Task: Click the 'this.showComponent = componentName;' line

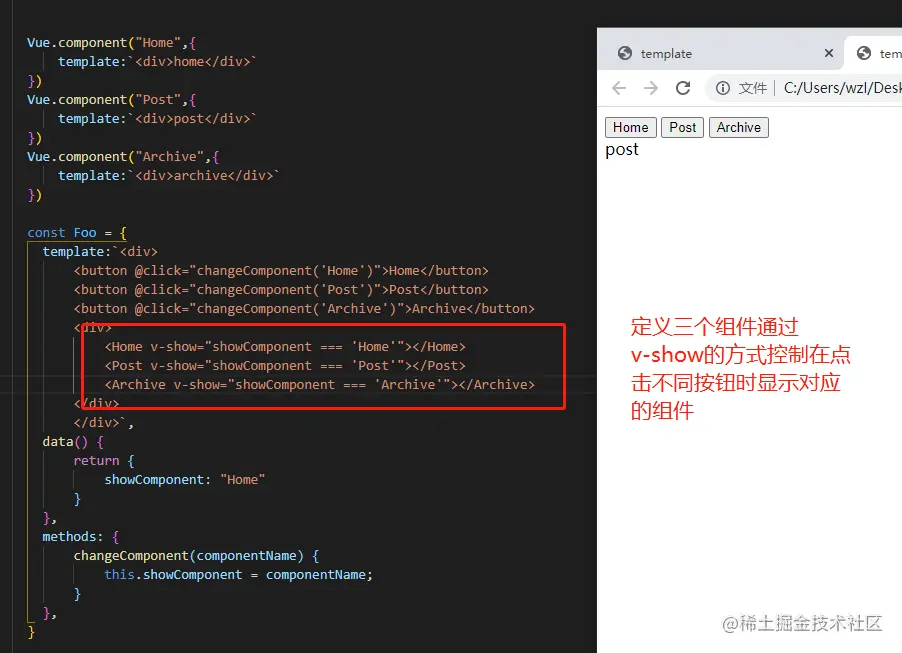Action: click(239, 574)
